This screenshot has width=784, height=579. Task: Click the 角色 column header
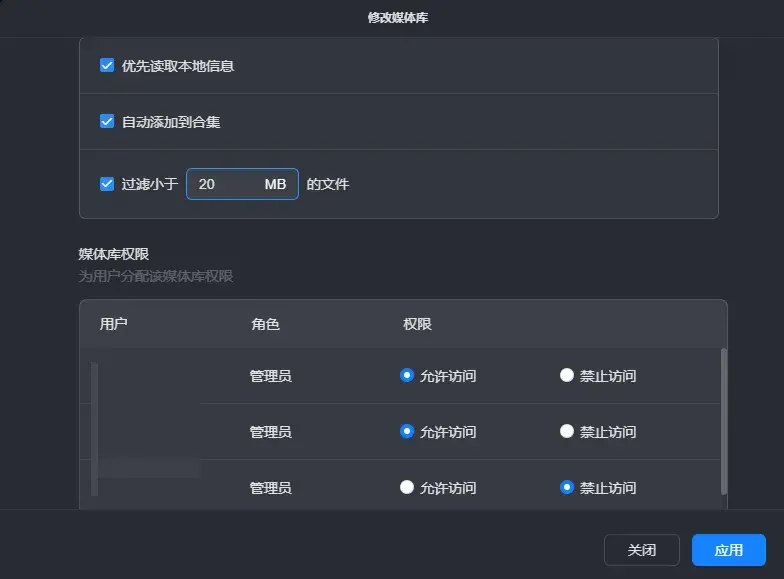point(265,324)
